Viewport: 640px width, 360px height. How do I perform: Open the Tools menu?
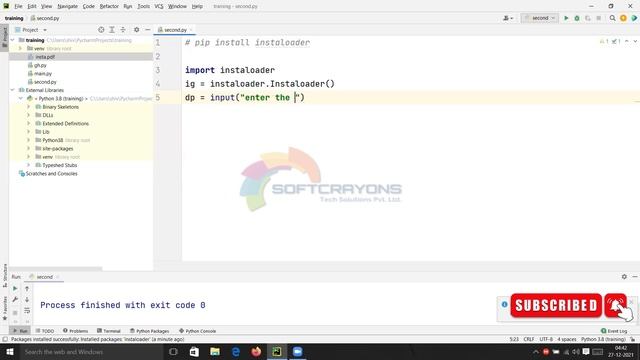(x=143, y=6)
